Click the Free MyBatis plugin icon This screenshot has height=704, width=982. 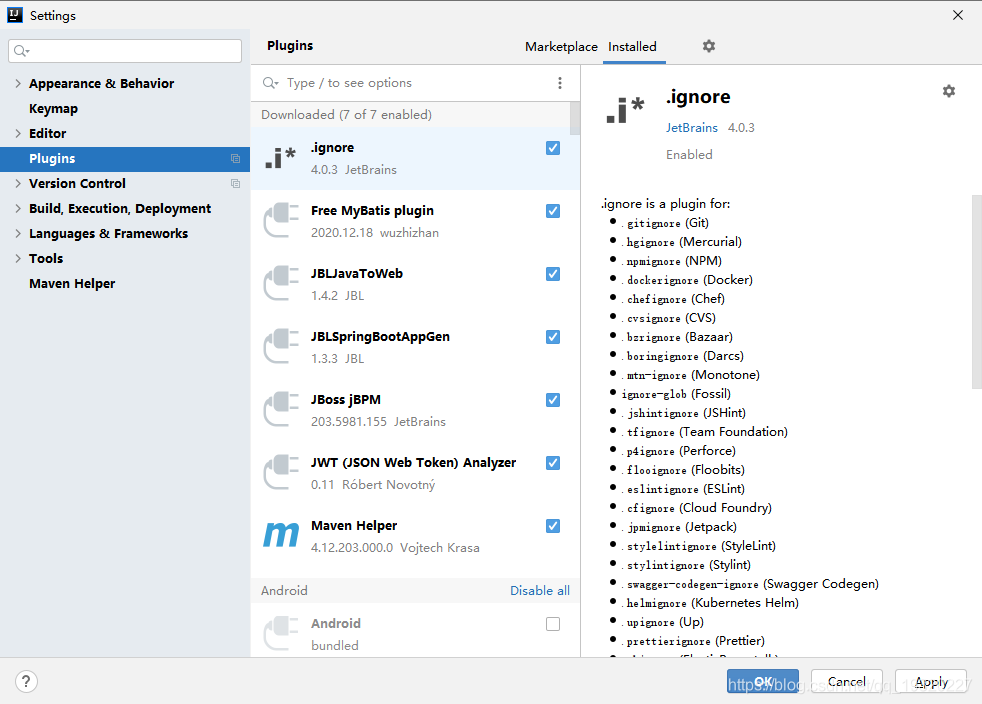click(x=280, y=220)
